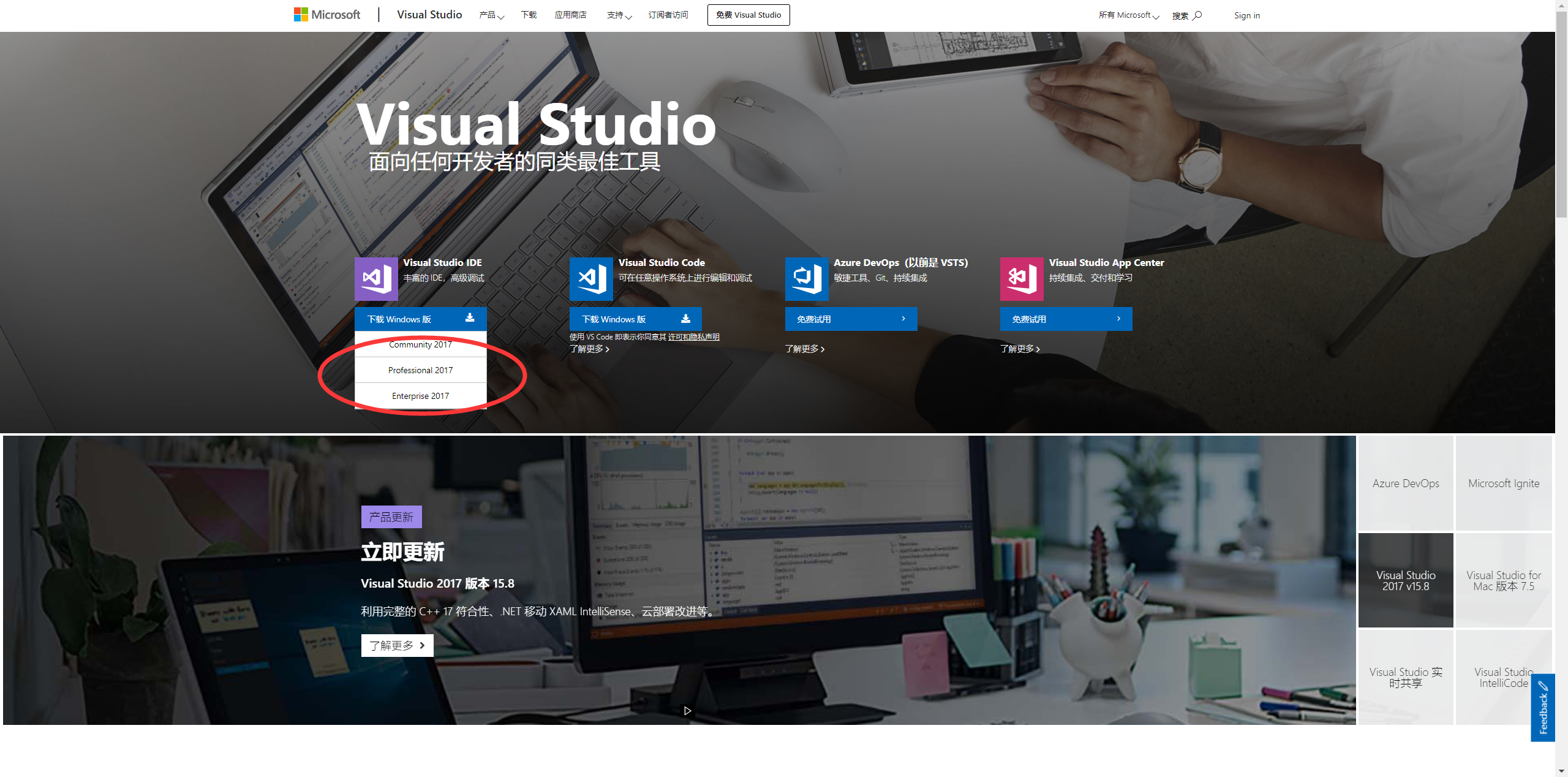Click the Visual Studio Code product icon
This screenshot has width=1568, height=777.
pyautogui.click(x=591, y=279)
